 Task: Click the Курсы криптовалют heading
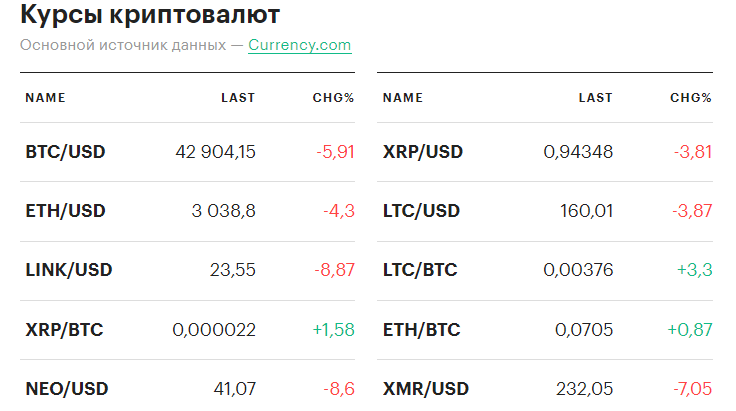point(150,16)
